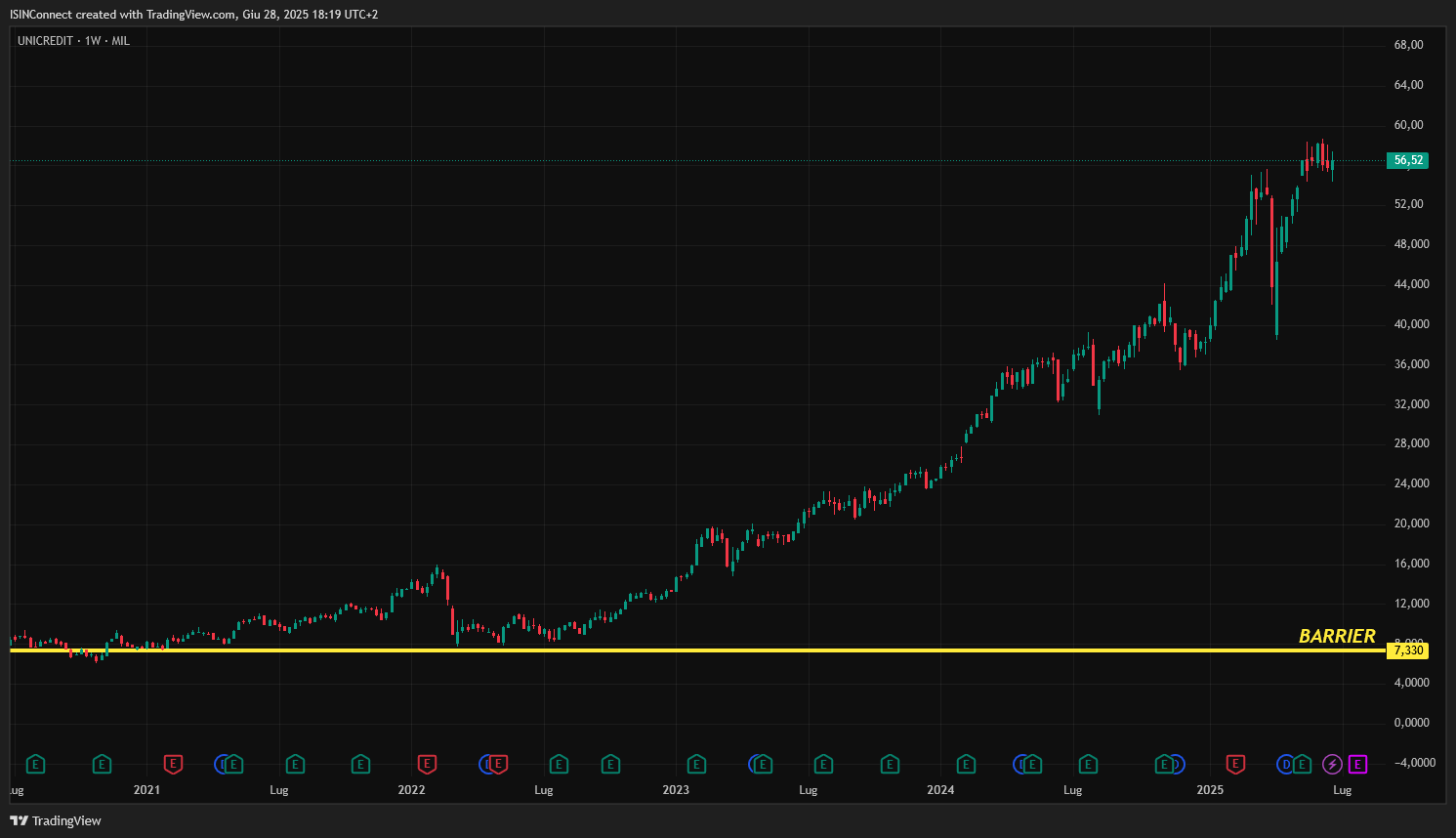Click the purple lightning event marker
This screenshot has height=838, width=1456.
1332,764
